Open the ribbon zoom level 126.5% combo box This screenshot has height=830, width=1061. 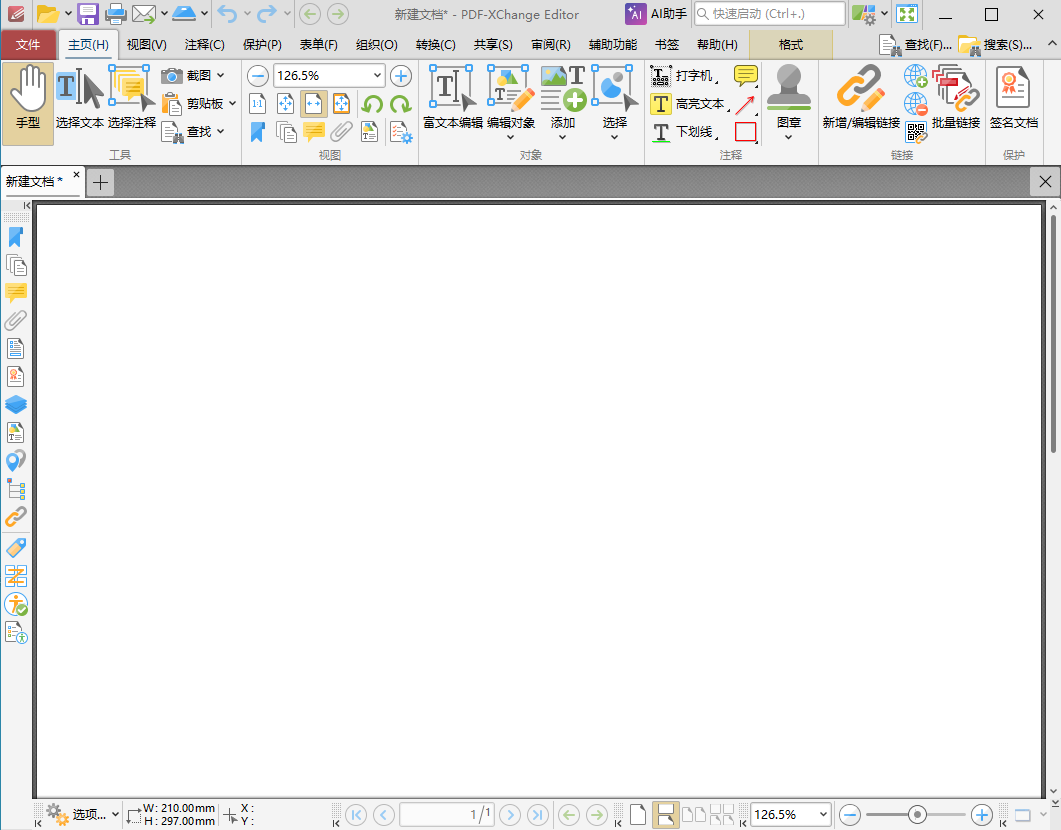(x=329, y=76)
